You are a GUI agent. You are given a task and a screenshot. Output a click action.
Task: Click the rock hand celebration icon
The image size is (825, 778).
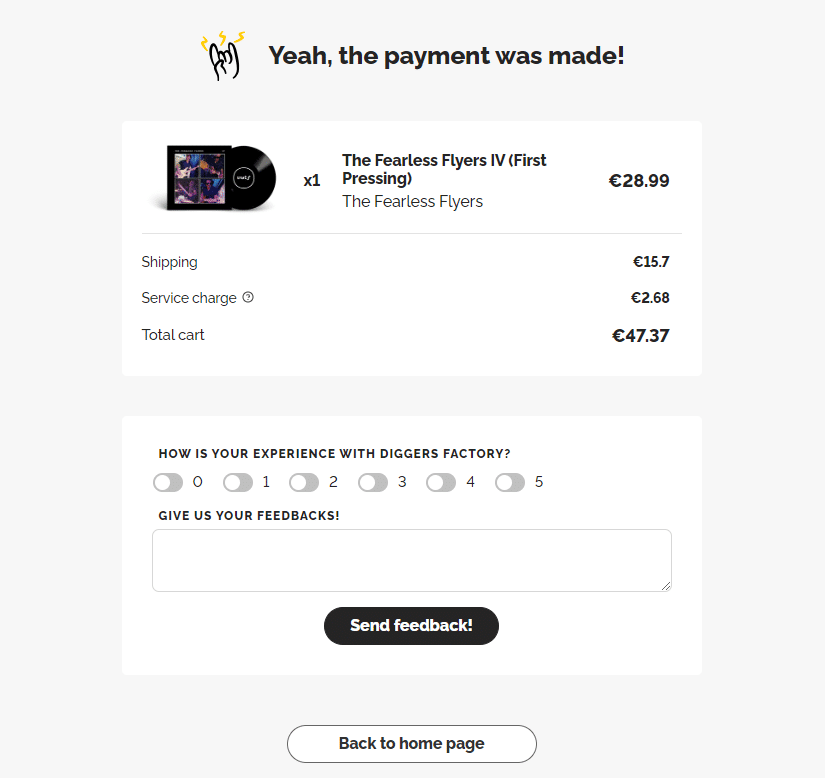(224, 57)
